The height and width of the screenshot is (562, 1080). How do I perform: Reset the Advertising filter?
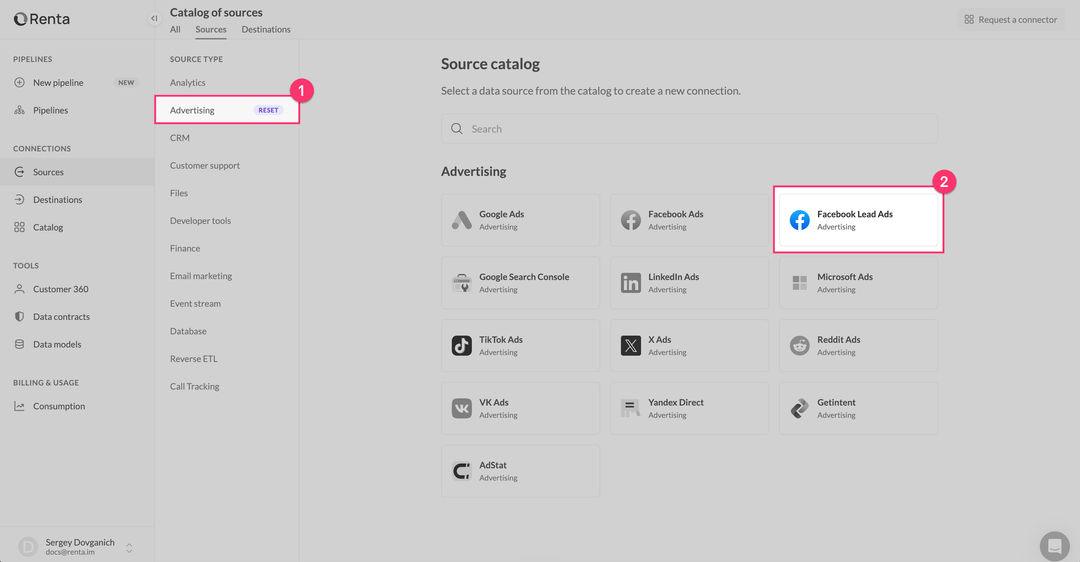tap(269, 110)
